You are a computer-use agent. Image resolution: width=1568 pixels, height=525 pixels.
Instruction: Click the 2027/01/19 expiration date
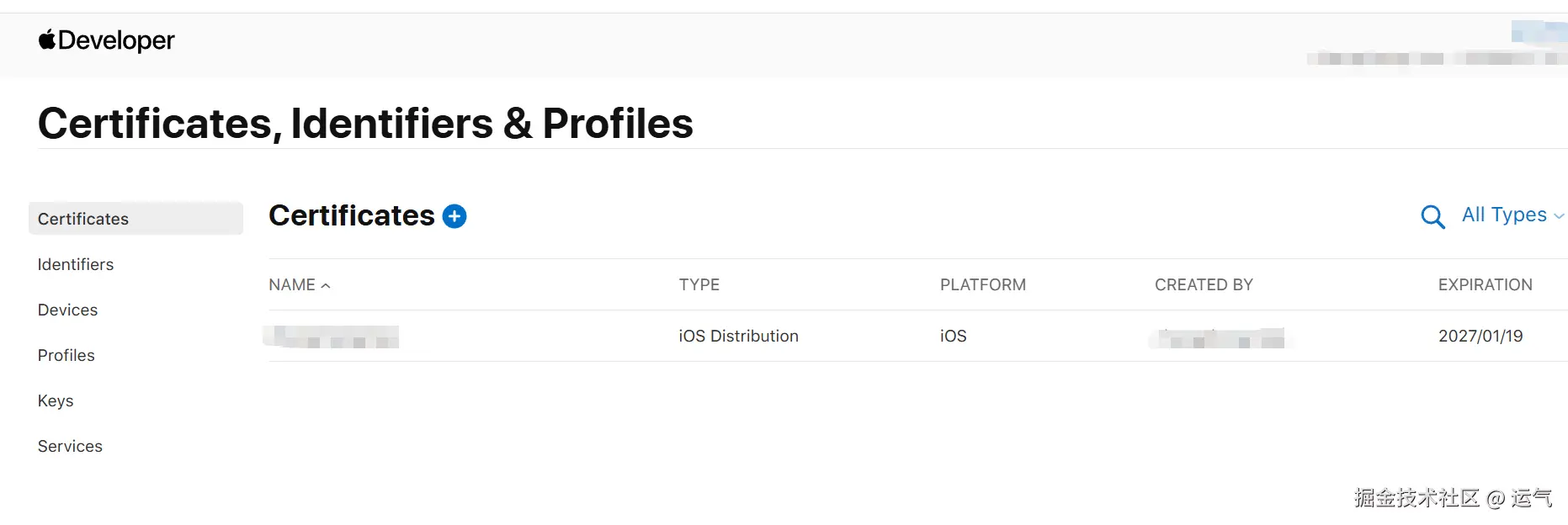[x=1480, y=336]
